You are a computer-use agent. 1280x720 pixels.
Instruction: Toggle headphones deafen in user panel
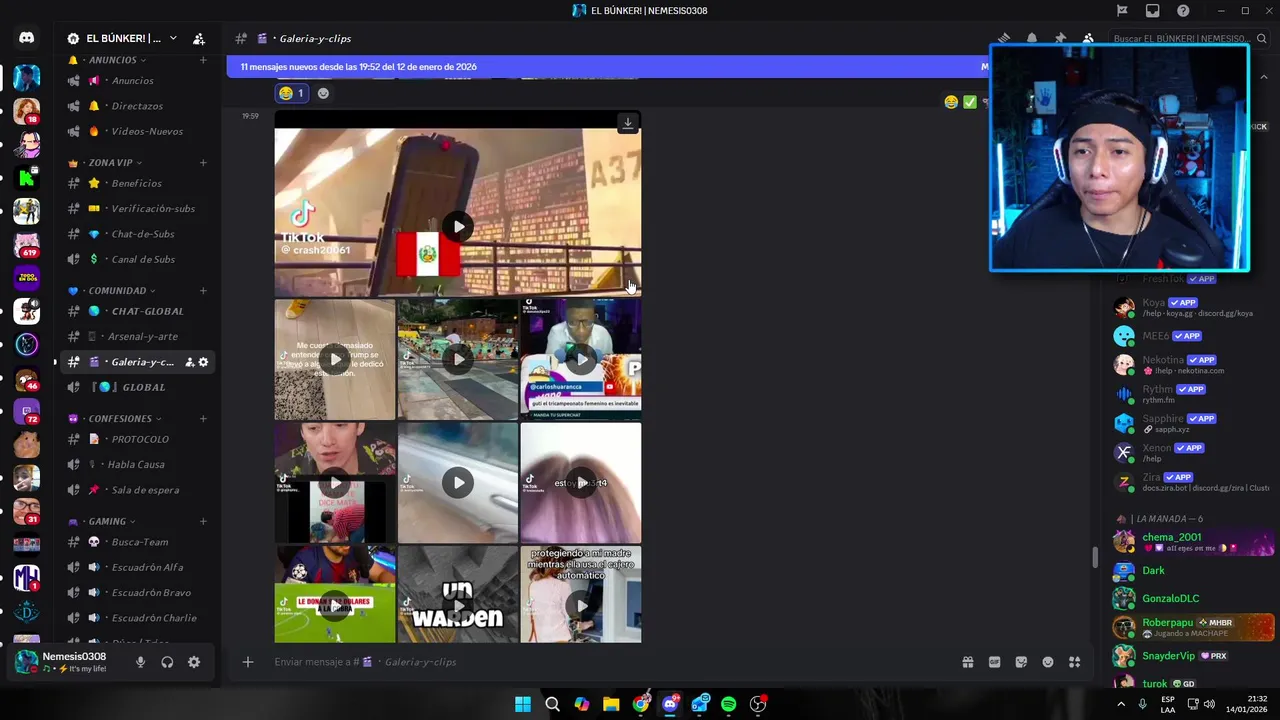pyautogui.click(x=167, y=662)
